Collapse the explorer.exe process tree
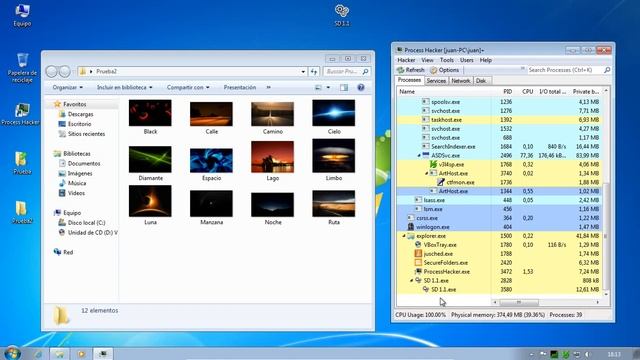Image resolution: width=640 pixels, height=360 pixels. 404,236
